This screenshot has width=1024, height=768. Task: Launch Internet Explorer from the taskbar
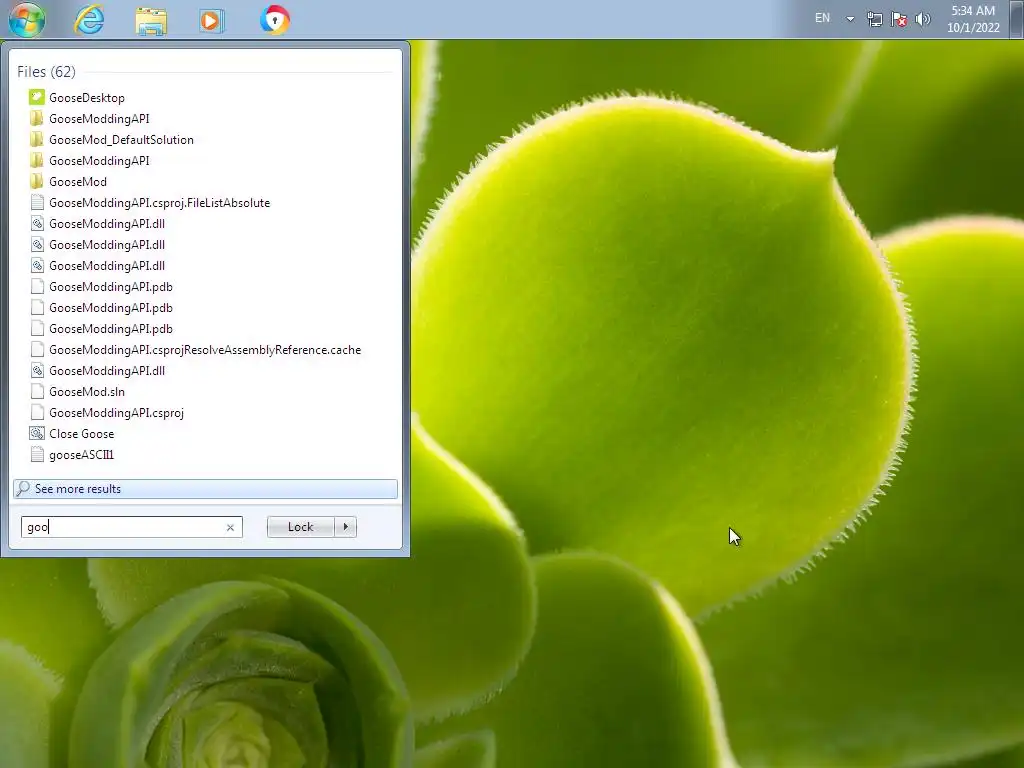point(89,20)
